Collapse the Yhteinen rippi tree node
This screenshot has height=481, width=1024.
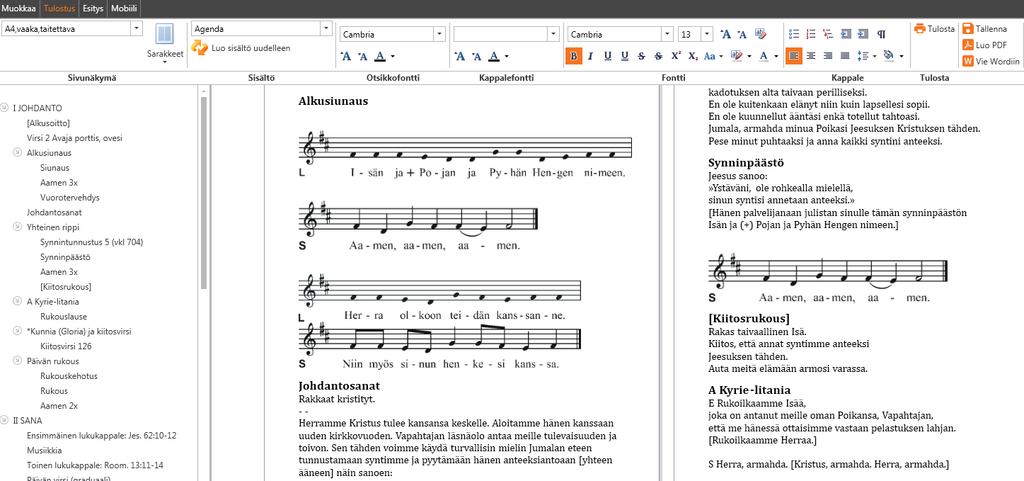pos(18,227)
